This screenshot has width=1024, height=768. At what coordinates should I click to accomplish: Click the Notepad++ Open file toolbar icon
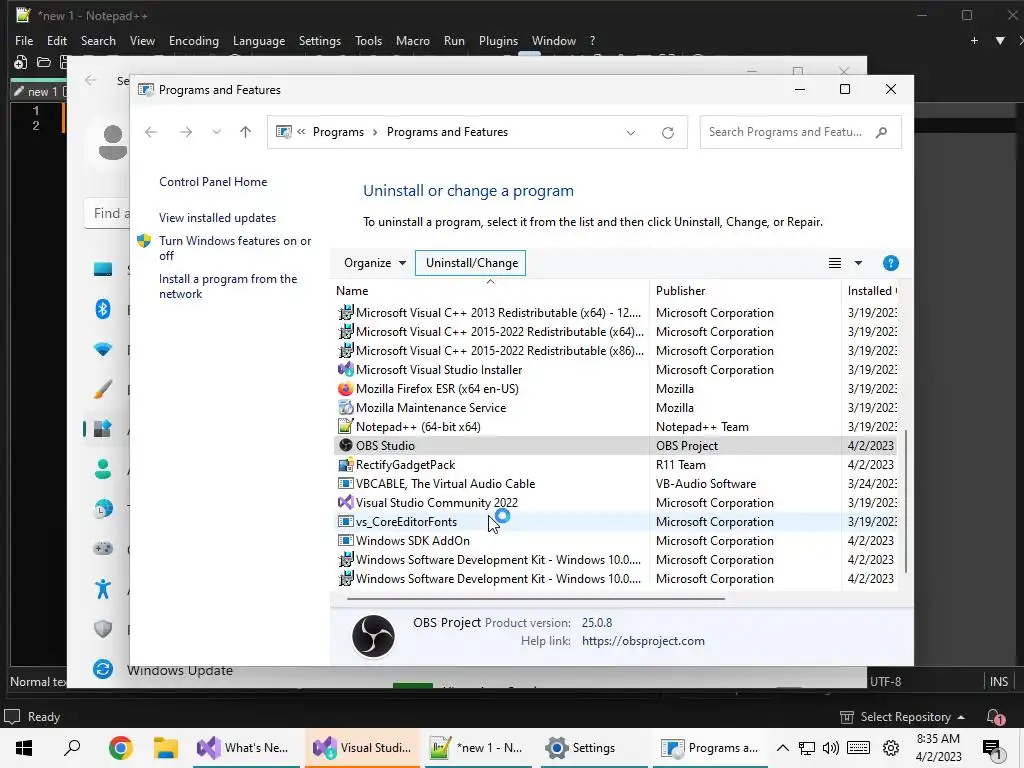click(x=44, y=63)
